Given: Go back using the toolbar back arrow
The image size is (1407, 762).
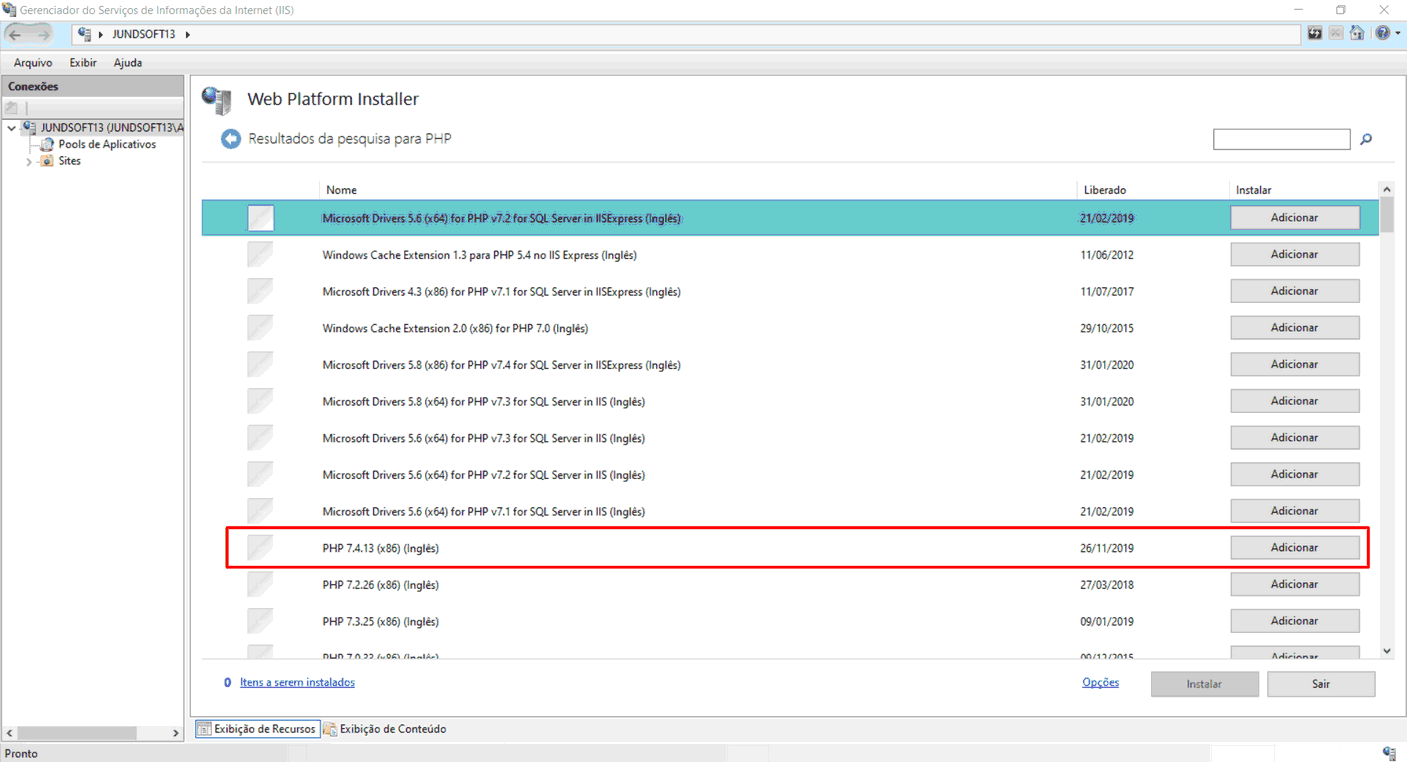Looking at the screenshot, I should coord(15,34).
